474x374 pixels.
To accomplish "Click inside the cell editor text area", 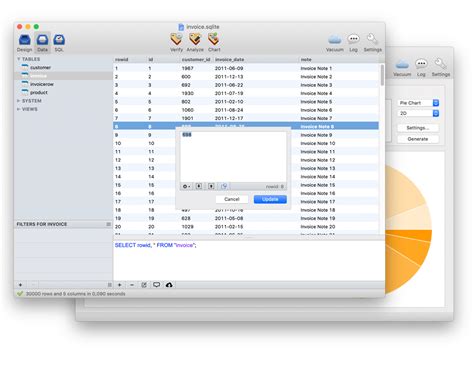I will tap(233, 156).
